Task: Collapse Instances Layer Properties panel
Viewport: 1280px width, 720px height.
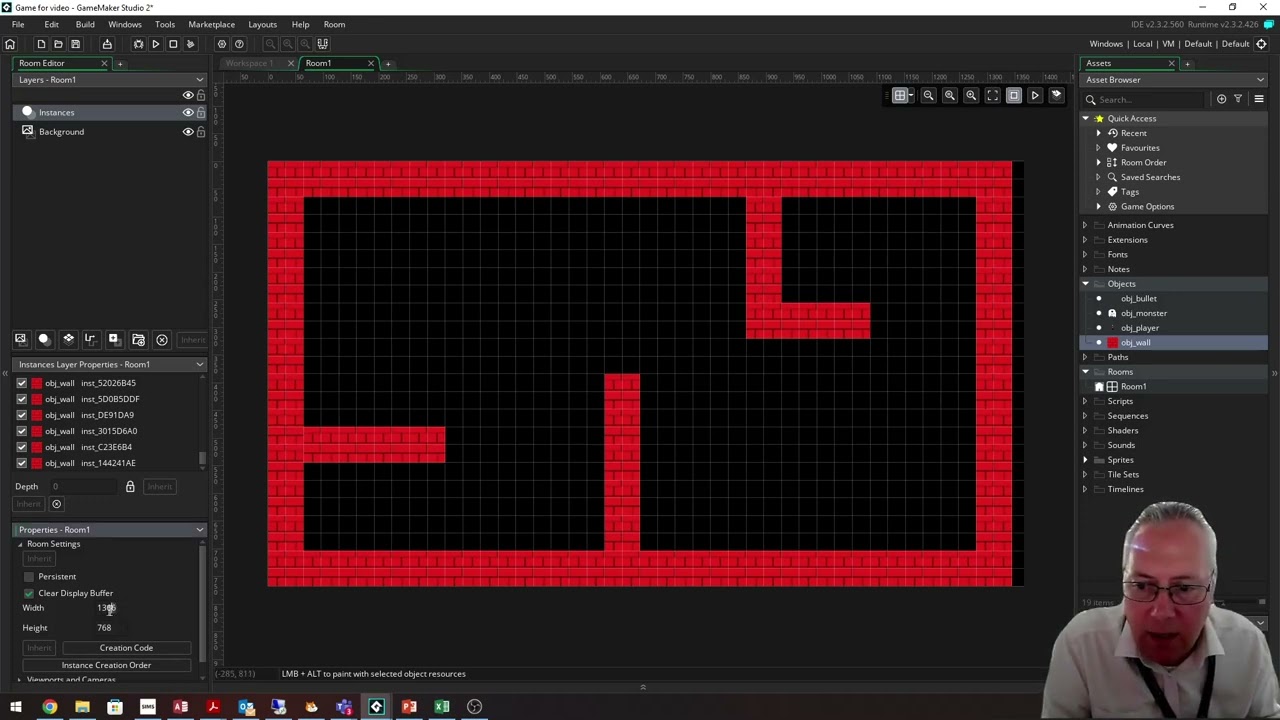Action: [x=199, y=365]
